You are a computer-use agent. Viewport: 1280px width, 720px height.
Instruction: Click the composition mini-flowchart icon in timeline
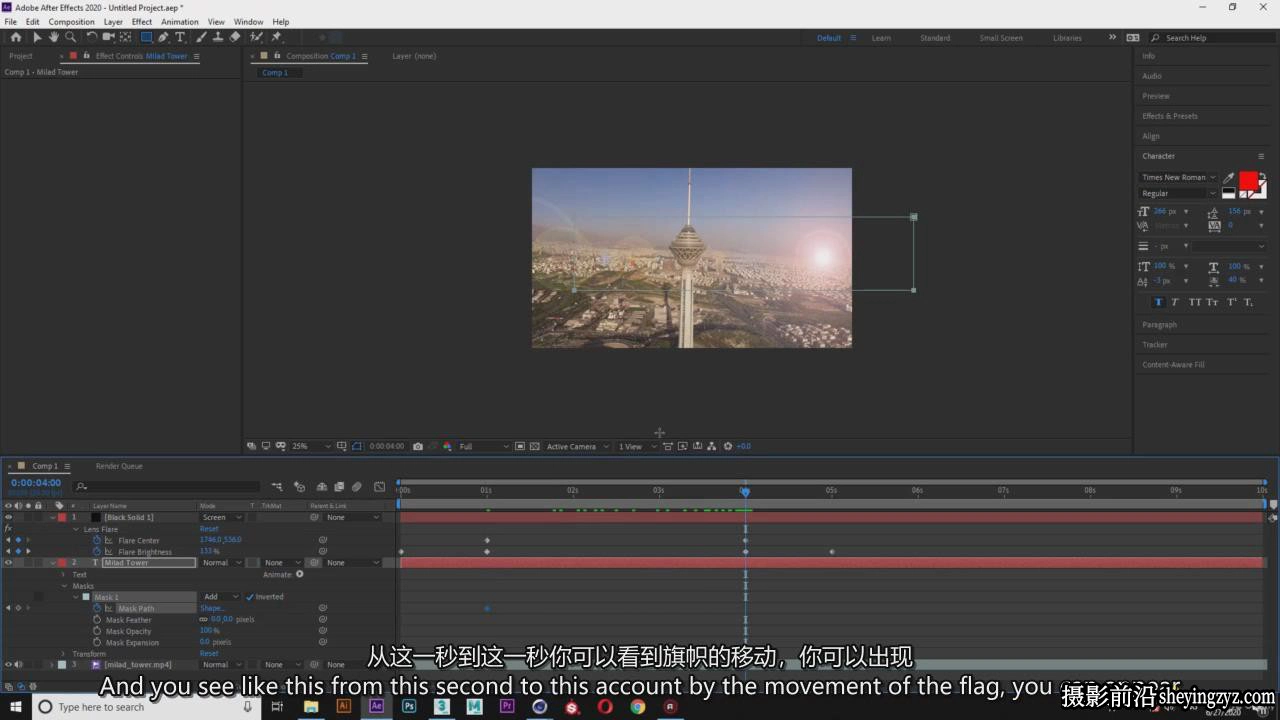coord(277,487)
